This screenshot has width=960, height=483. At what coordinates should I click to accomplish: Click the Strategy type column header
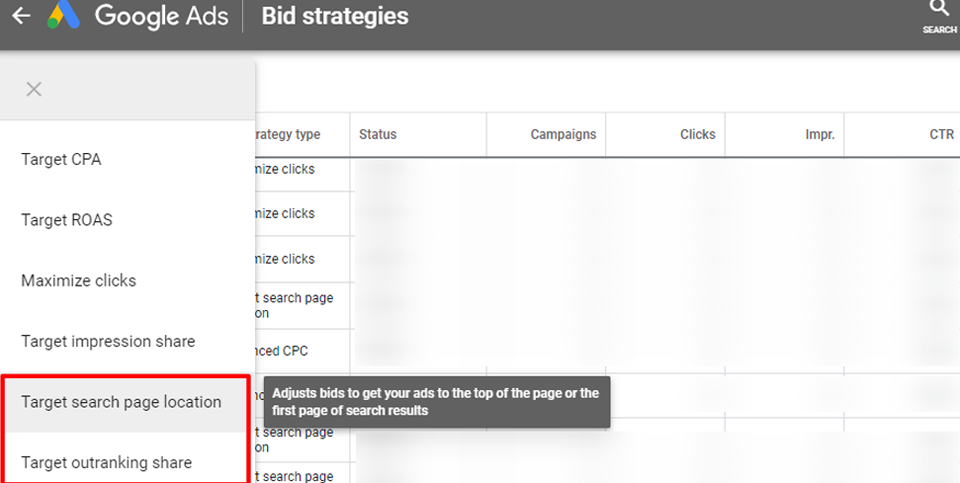coord(288,134)
